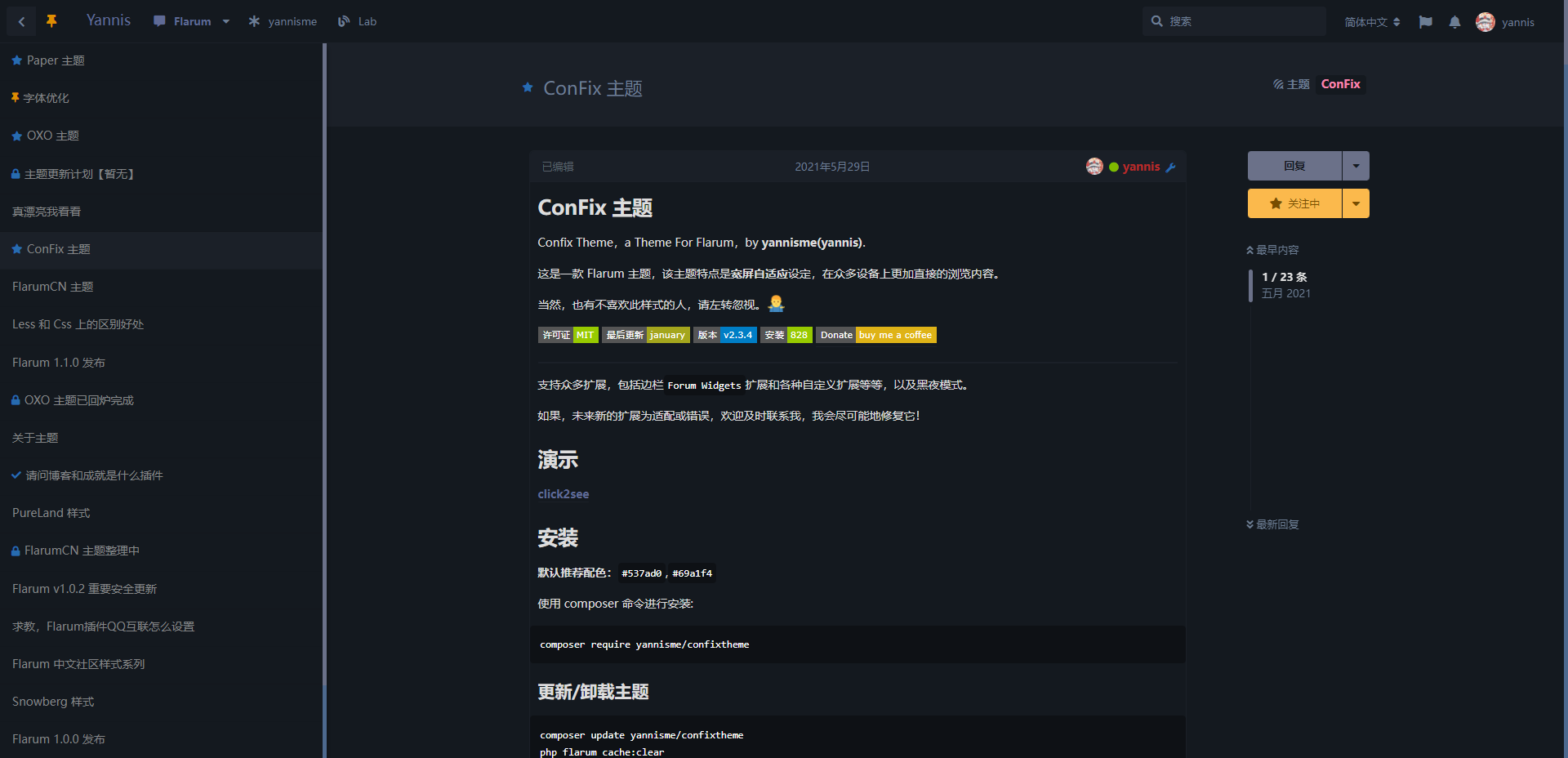Screen dimensions: 1568x758
Task: Open 主题更新计划【暂无】 locked discussion
Action: [161, 174]
